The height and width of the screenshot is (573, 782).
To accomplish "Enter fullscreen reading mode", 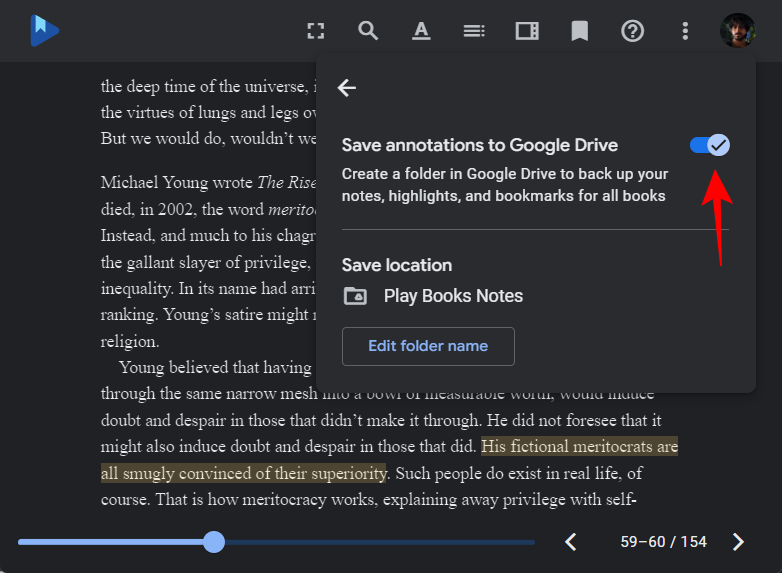I will pos(316,31).
